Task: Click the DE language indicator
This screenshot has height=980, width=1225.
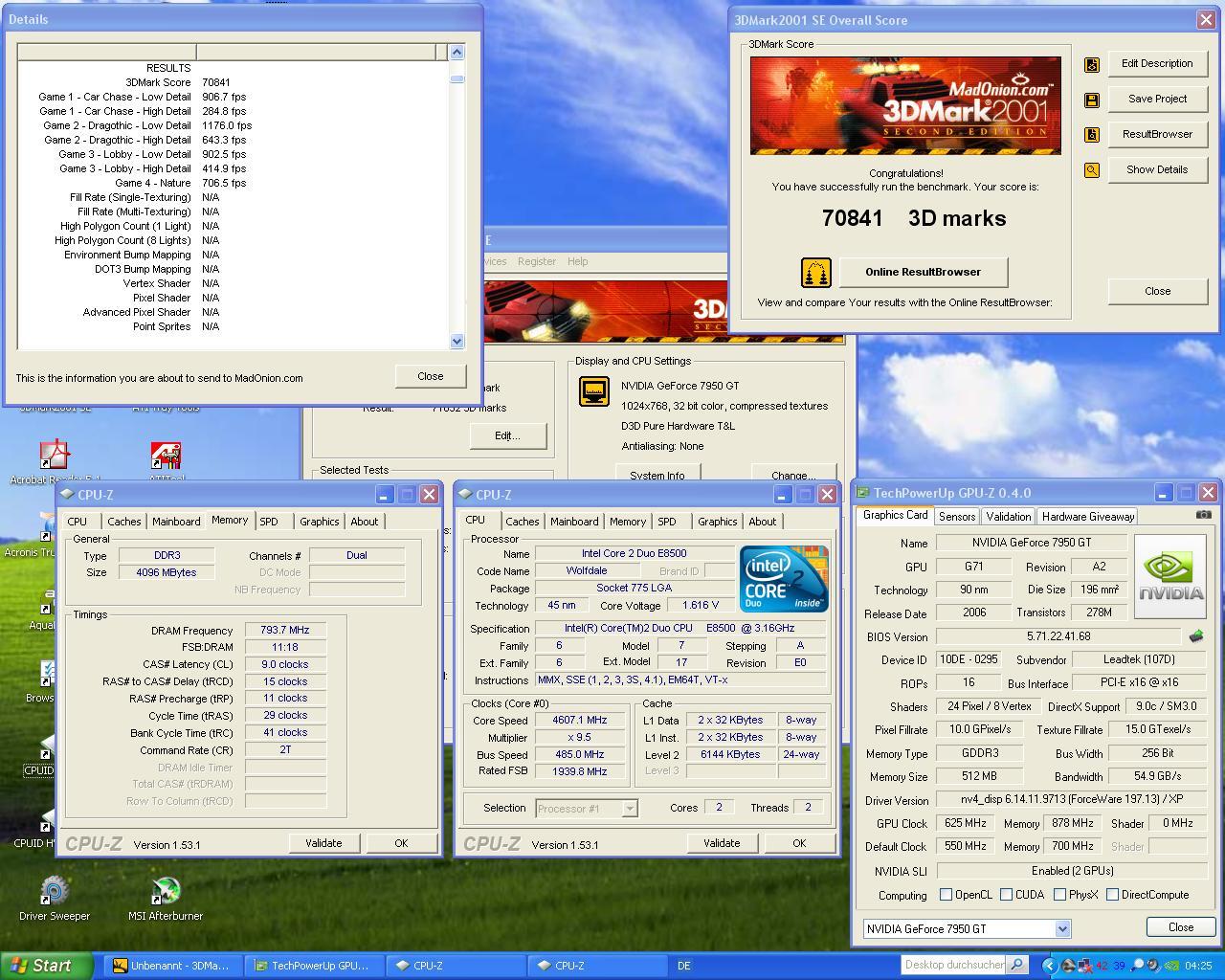Action: point(684,967)
